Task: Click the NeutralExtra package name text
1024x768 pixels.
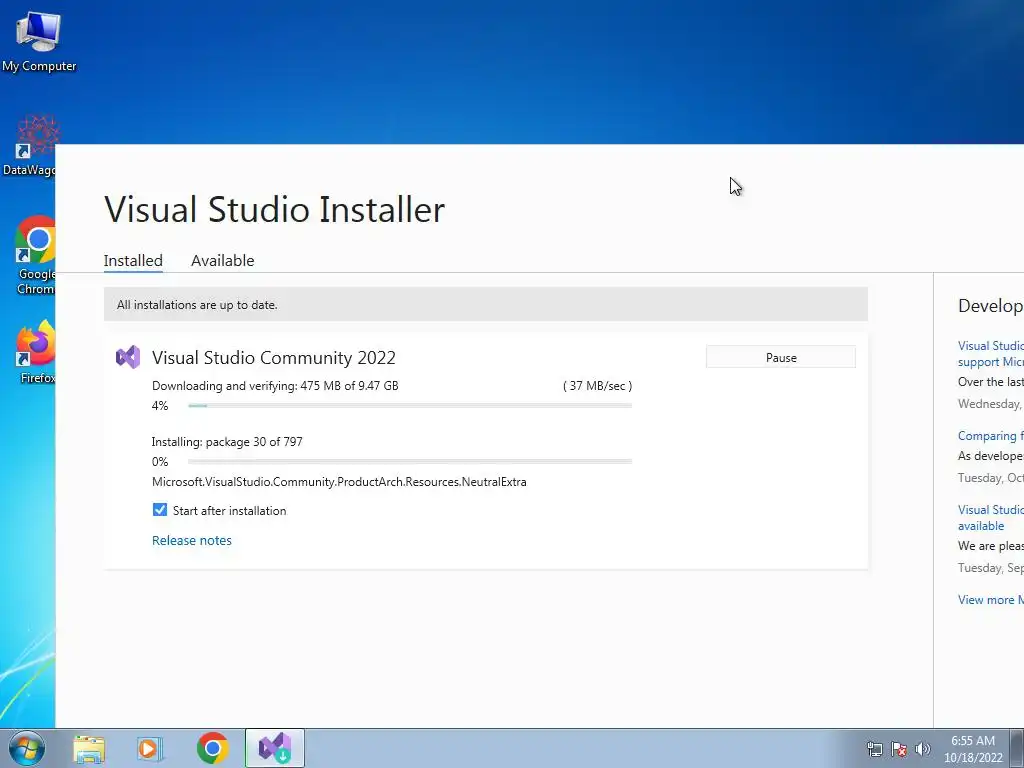Action: (339, 482)
